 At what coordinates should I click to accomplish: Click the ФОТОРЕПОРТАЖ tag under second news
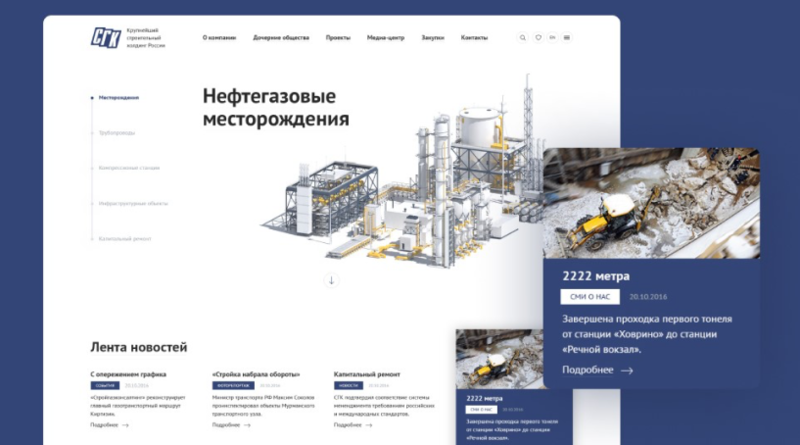233,386
